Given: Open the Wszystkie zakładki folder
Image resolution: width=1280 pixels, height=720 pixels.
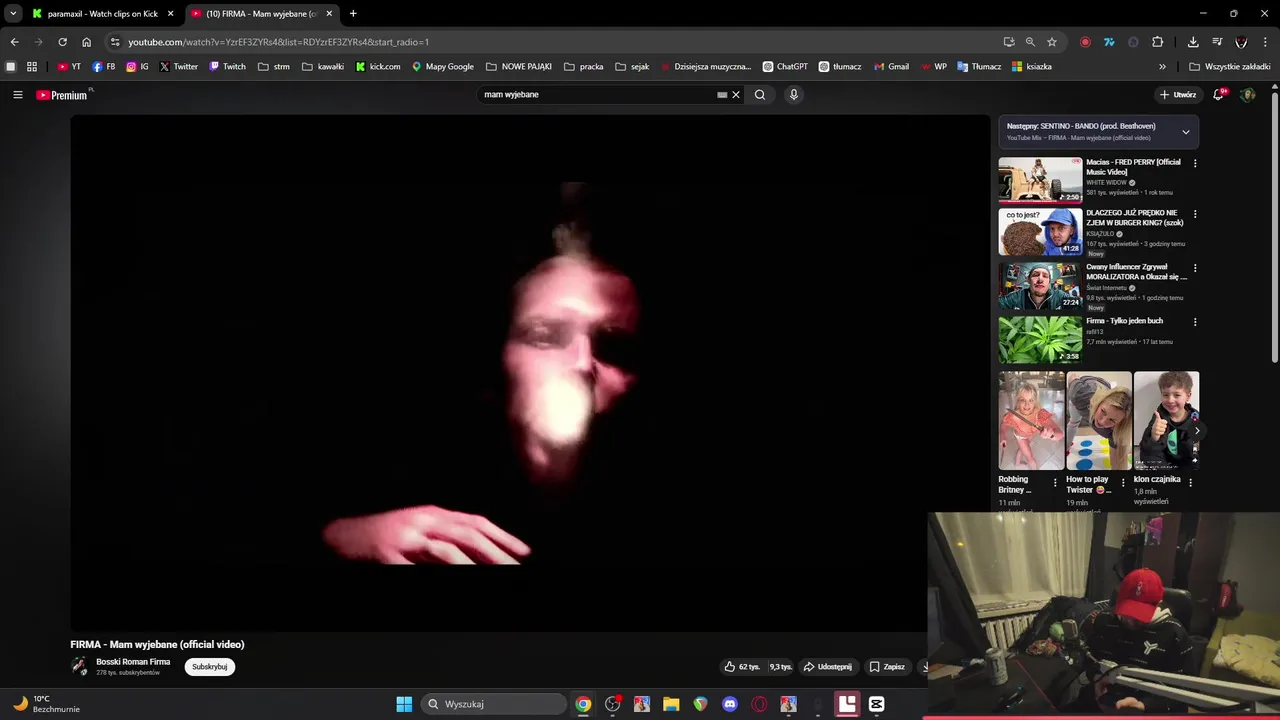Looking at the screenshot, I should [x=1230, y=67].
